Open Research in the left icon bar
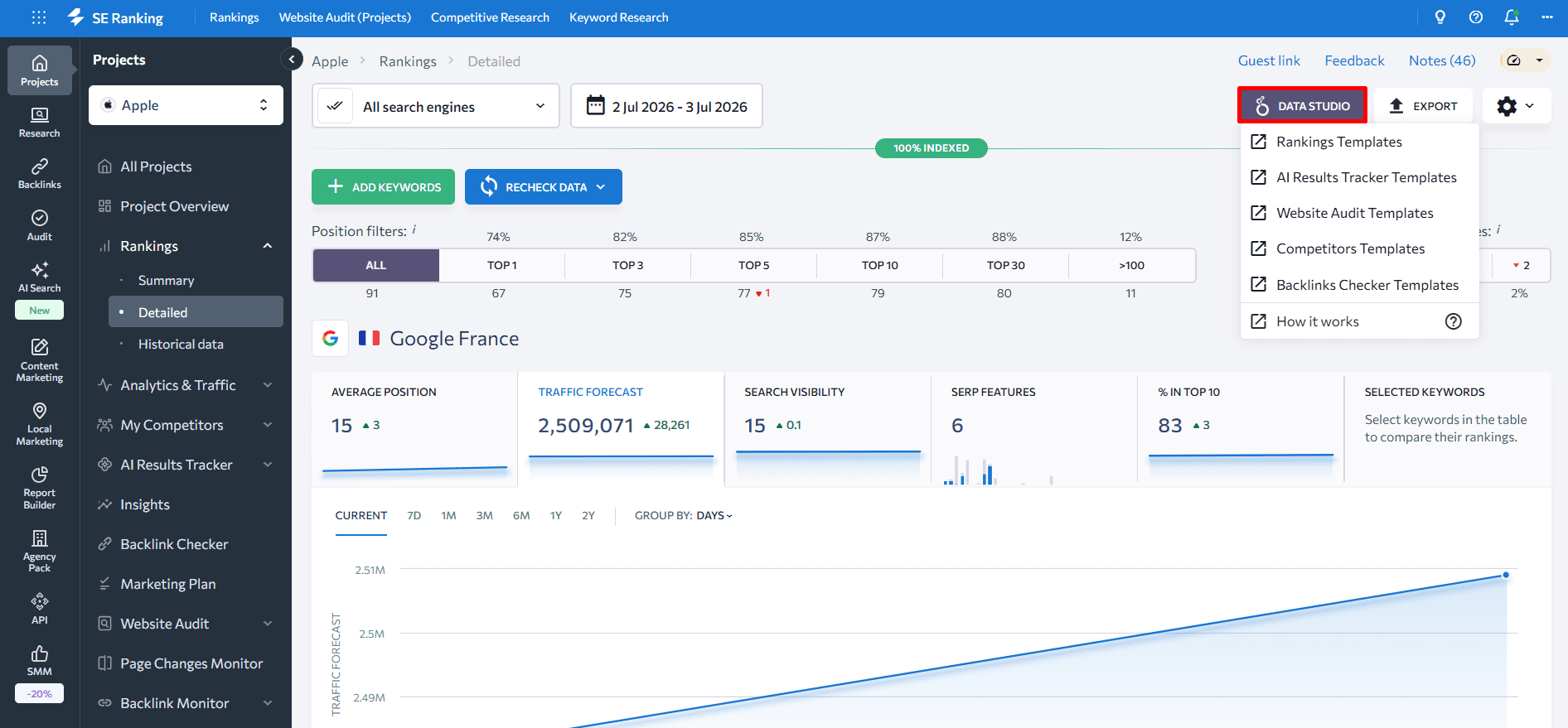 [x=40, y=123]
